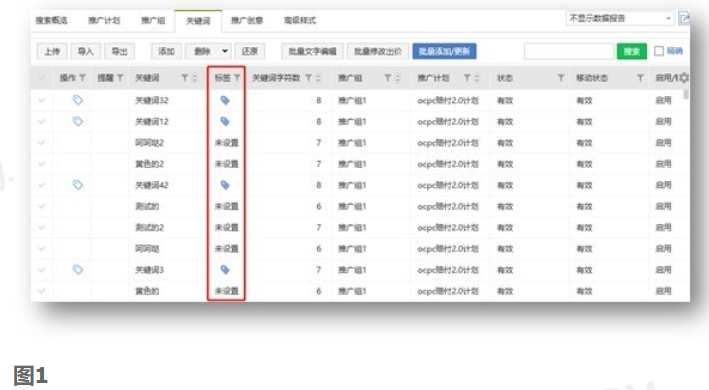Click the 导入 button
709x390 pixels.
[85, 51]
